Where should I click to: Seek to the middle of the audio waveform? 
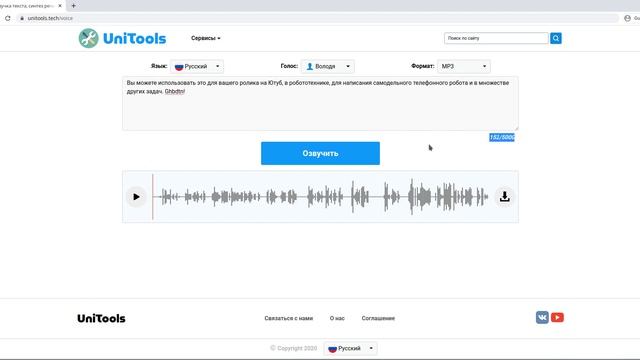tap(320, 197)
